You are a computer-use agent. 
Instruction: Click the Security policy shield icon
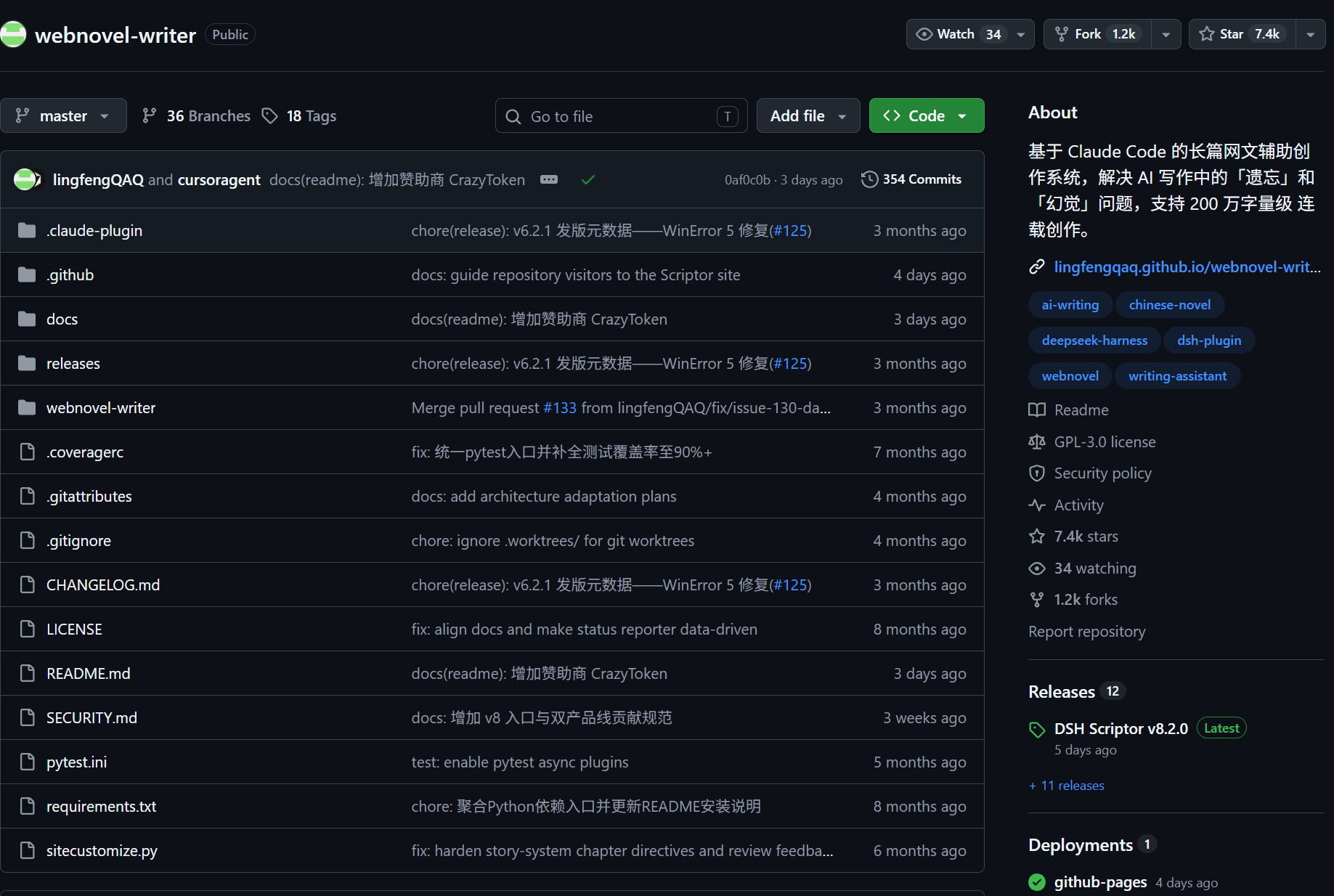coord(1037,473)
